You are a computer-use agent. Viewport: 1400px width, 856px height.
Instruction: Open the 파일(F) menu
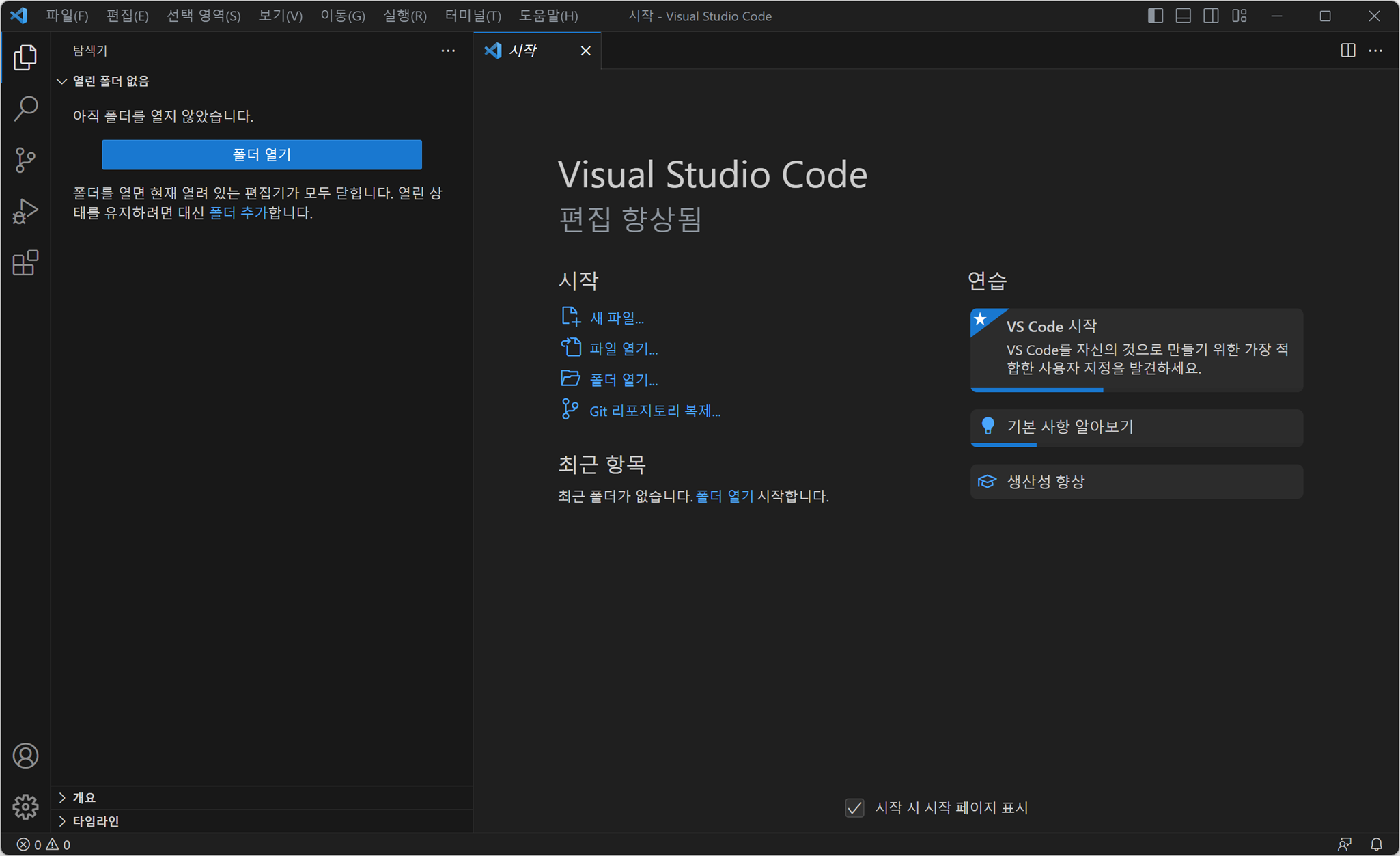click(x=67, y=16)
